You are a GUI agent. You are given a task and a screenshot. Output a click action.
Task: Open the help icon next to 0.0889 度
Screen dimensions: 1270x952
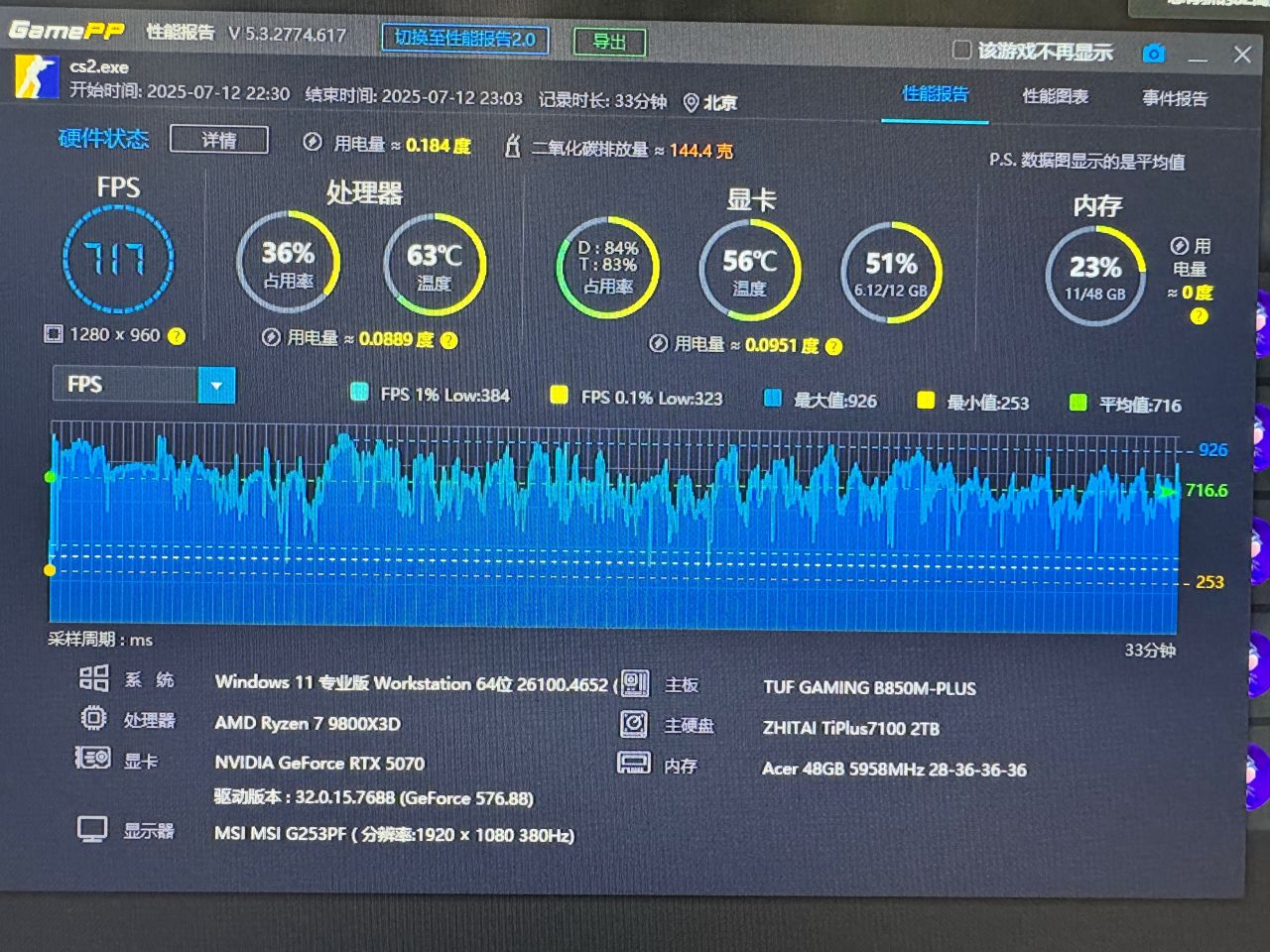coord(449,340)
